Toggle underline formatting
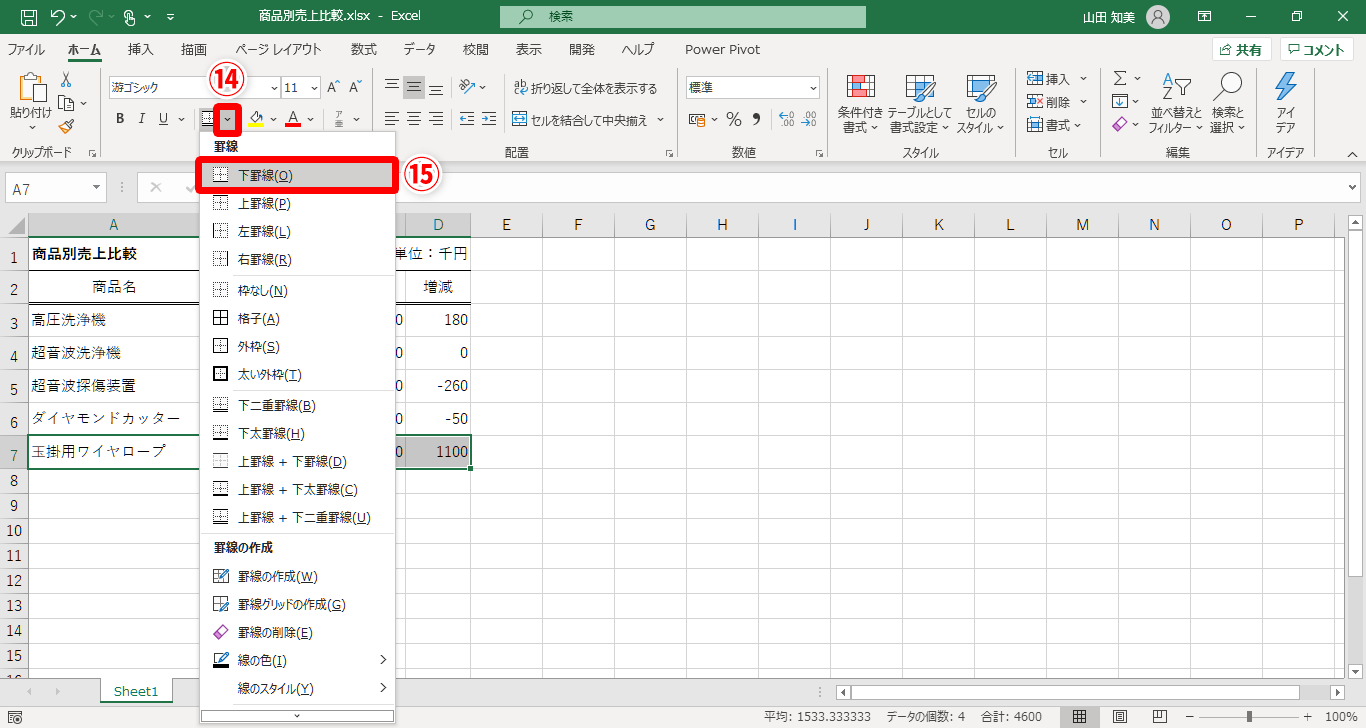 [164, 119]
